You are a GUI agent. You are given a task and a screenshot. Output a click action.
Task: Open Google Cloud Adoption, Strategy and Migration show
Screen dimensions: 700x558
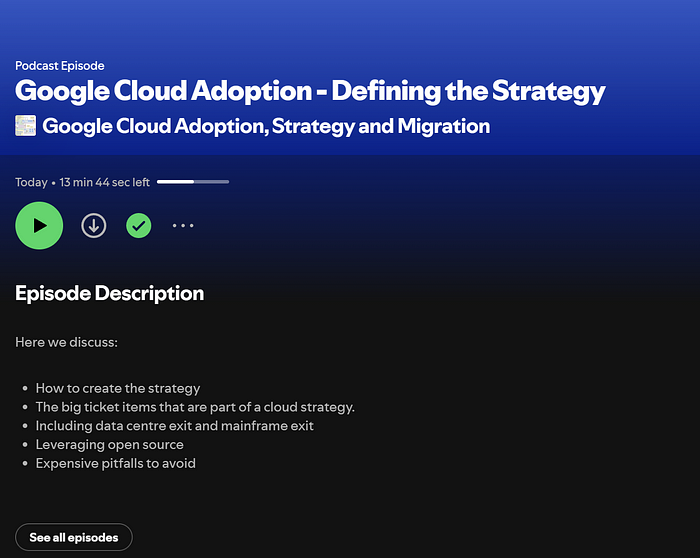point(266,126)
